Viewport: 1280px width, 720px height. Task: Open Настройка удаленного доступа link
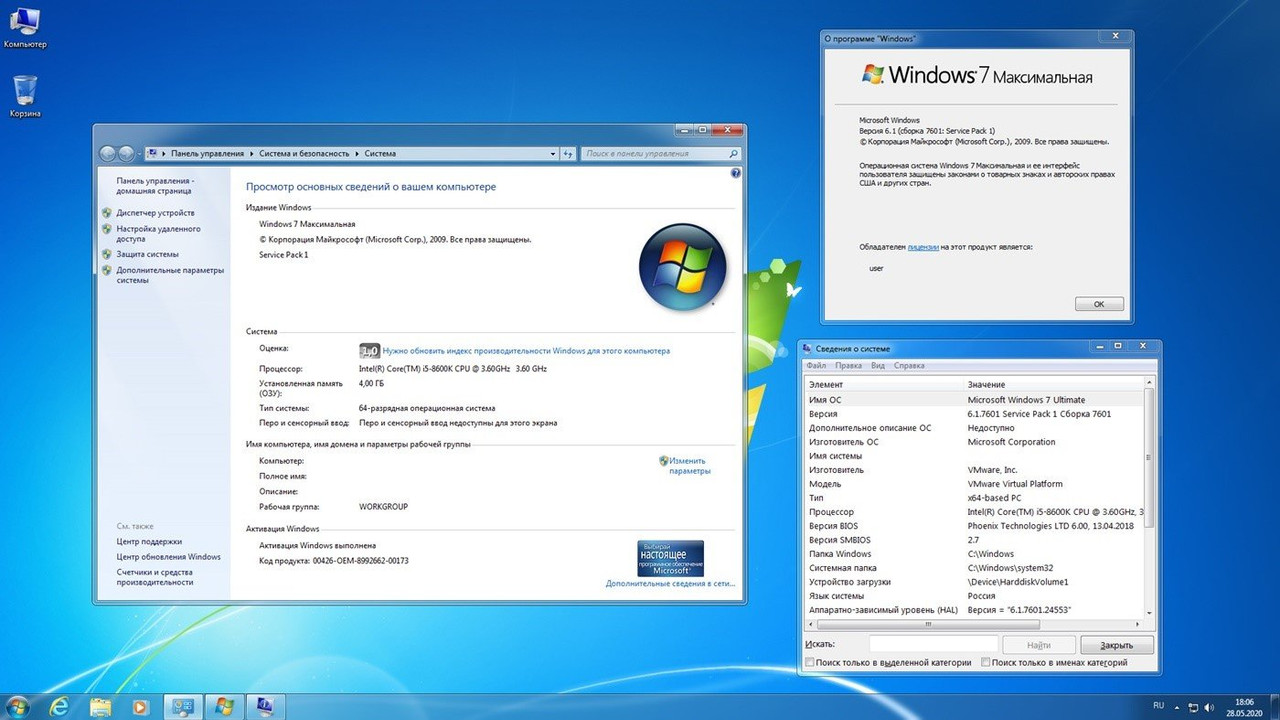click(x=158, y=234)
